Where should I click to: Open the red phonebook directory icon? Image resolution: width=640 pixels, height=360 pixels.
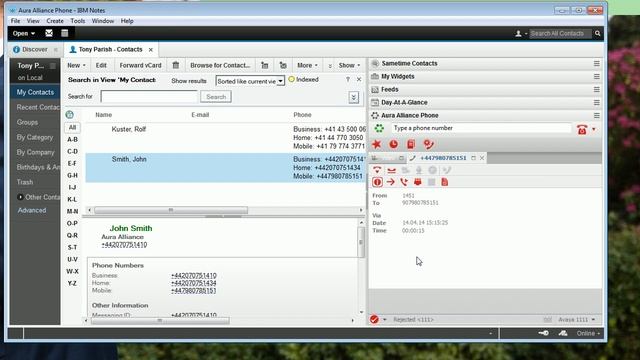pos(411,144)
